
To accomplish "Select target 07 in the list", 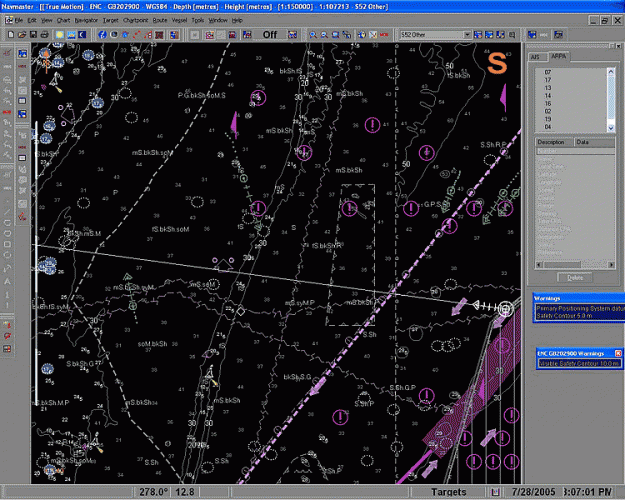I will click(x=548, y=73).
